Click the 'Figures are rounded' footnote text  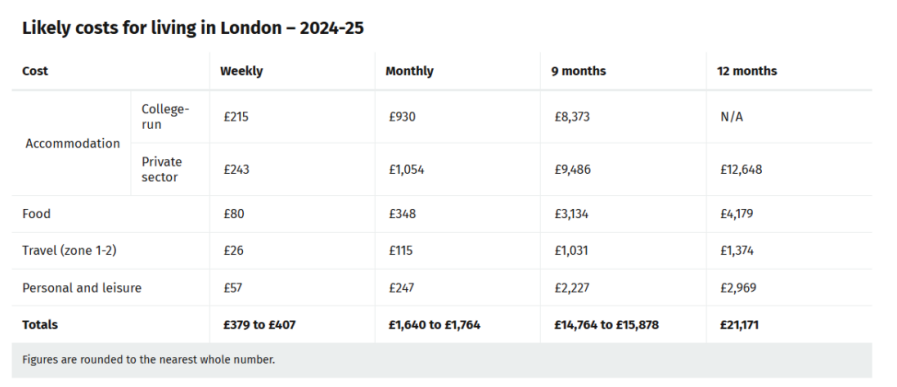pyautogui.click(x=149, y=360)
